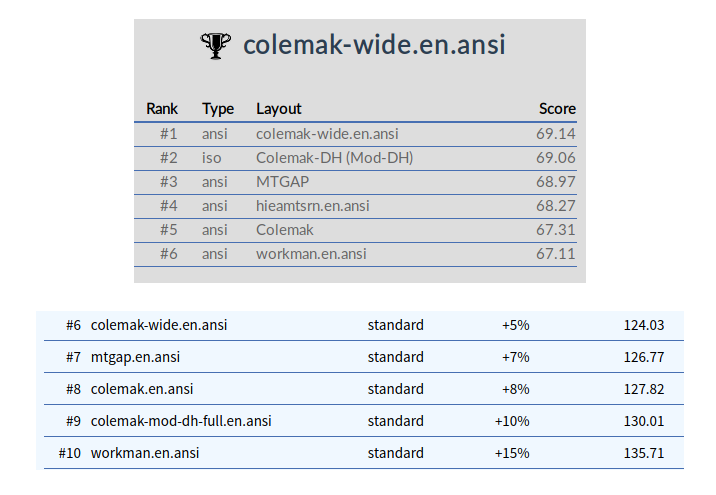The image size is (716, 495).
Task: Open the mtgap.en.ansi row at #7
Action: (135, 357)
